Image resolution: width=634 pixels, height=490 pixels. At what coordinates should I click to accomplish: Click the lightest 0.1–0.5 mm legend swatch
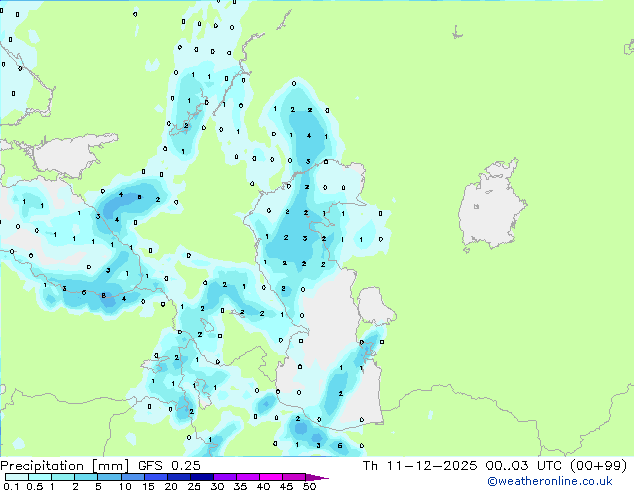click(x=17, y=477)
